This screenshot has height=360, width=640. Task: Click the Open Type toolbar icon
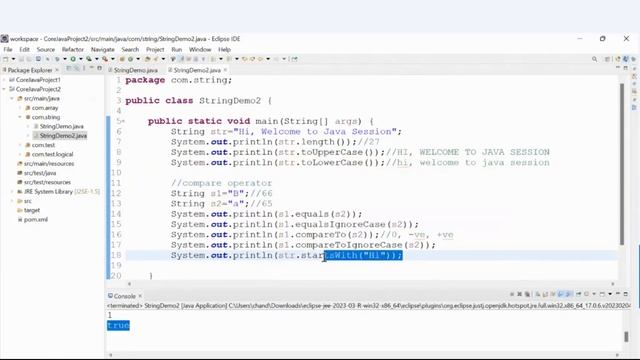(147, 59)
